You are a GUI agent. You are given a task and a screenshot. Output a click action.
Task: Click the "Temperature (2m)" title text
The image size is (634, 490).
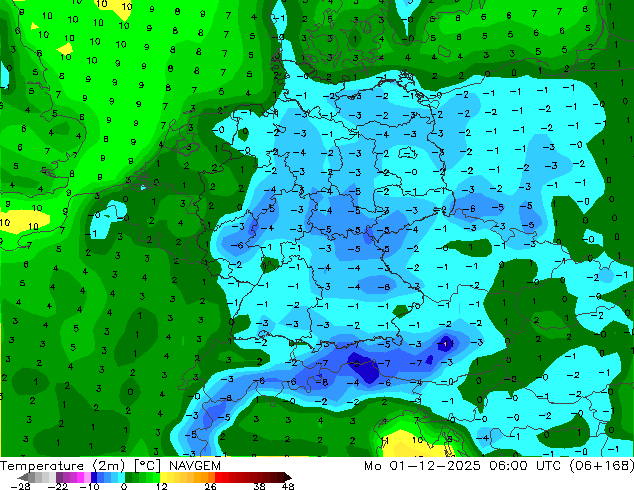pos(63,466)
